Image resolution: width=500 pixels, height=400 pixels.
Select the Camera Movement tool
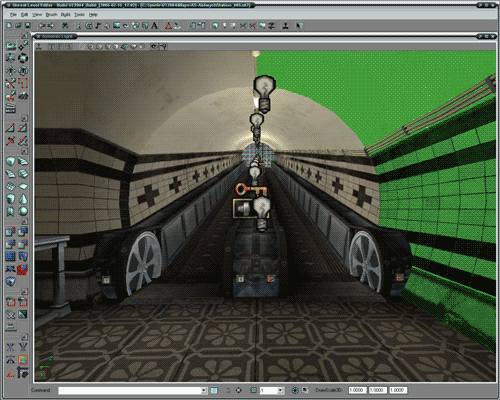(x=11, y=46)
